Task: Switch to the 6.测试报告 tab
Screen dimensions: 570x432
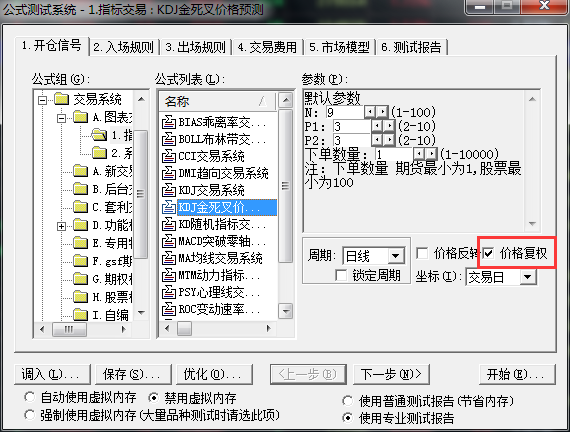Action: tap(411, 47)
